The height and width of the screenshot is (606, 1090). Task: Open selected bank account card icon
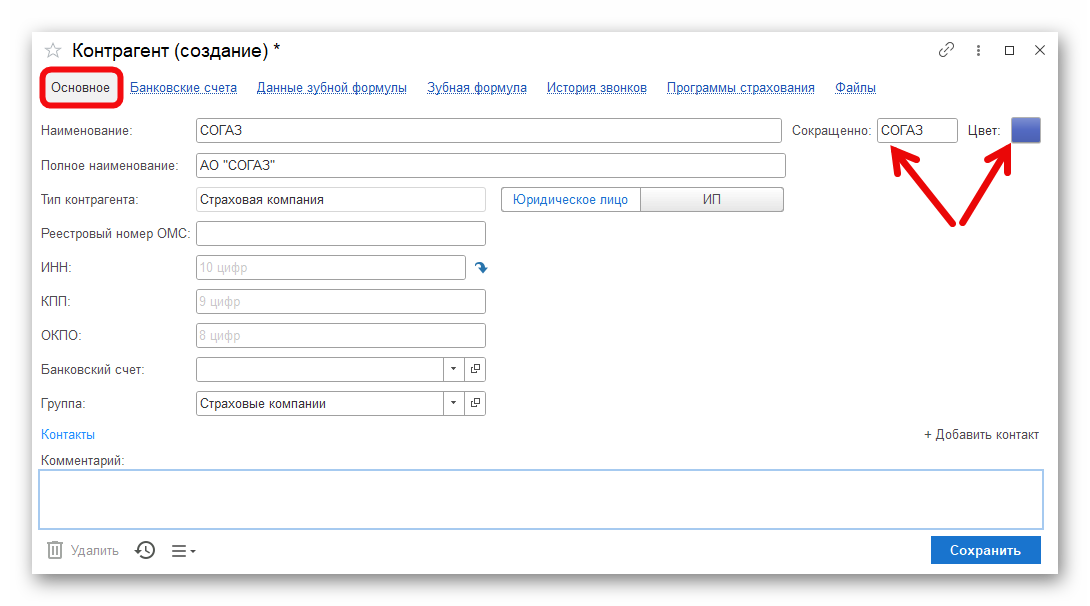475,369
